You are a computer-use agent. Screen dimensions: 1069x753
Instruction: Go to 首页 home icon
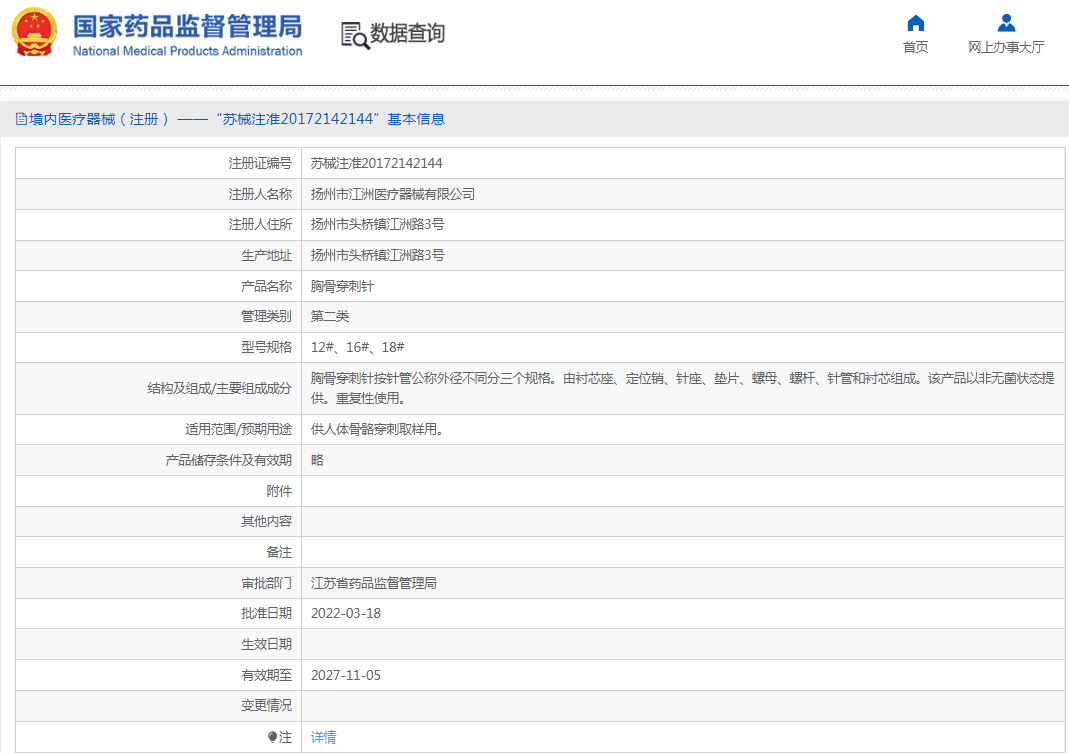pyautogui.click(x=916, y=24)
